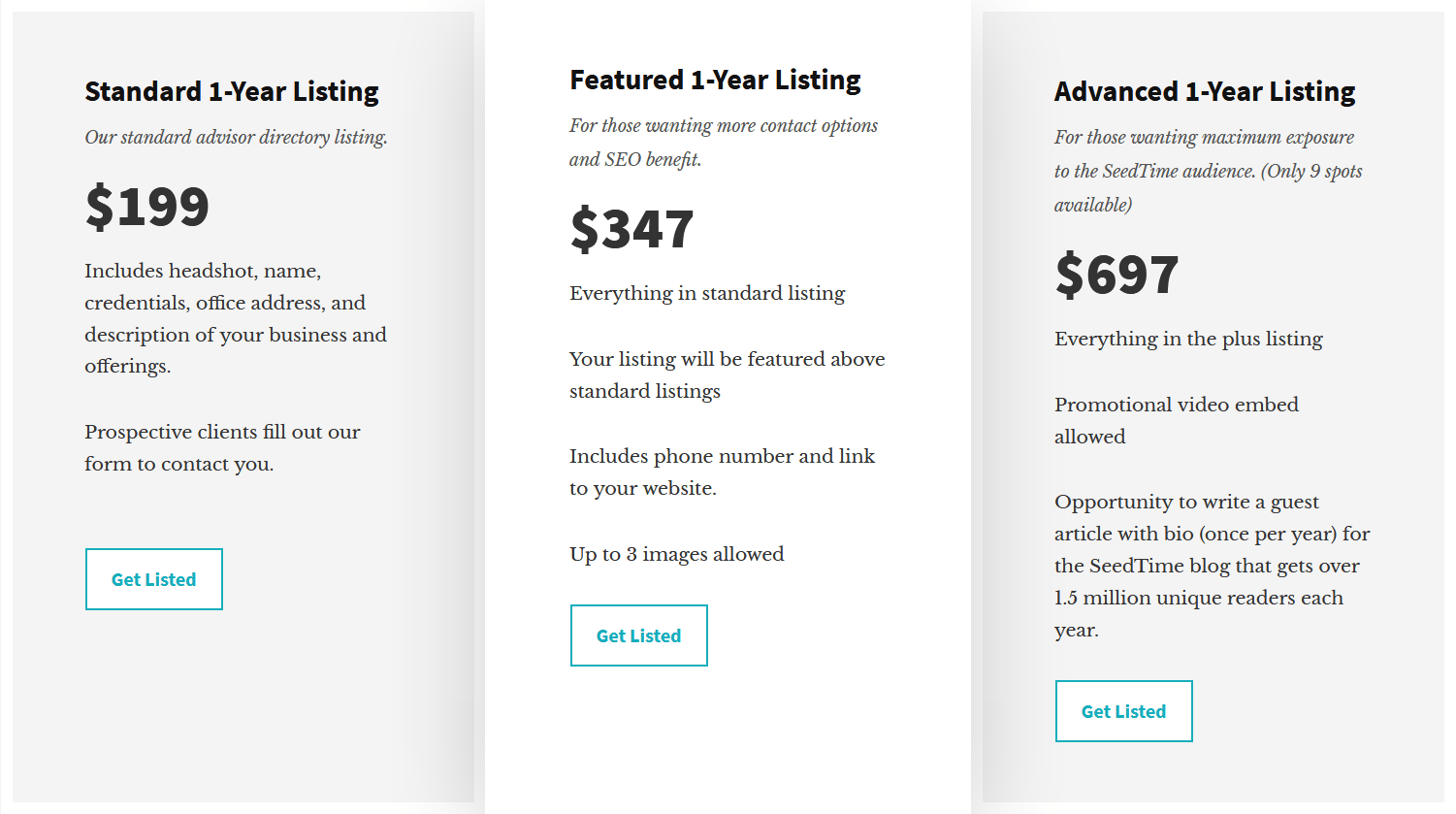This screenshot has height=814, width=1456.
Task: Click the 'Includes headshot, name, credentials' paragraph
Action: pyautogui.click(x=235, y=318)
